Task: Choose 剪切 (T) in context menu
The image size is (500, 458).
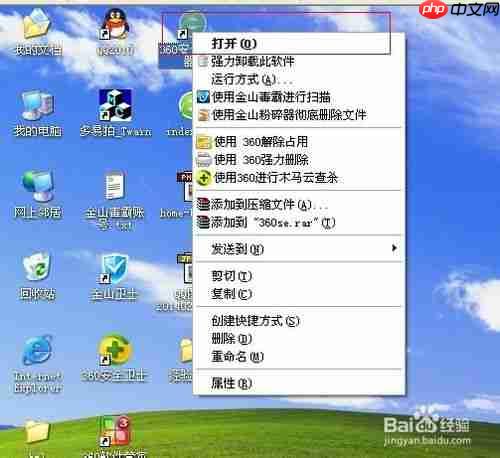Action: pos(299,276)
